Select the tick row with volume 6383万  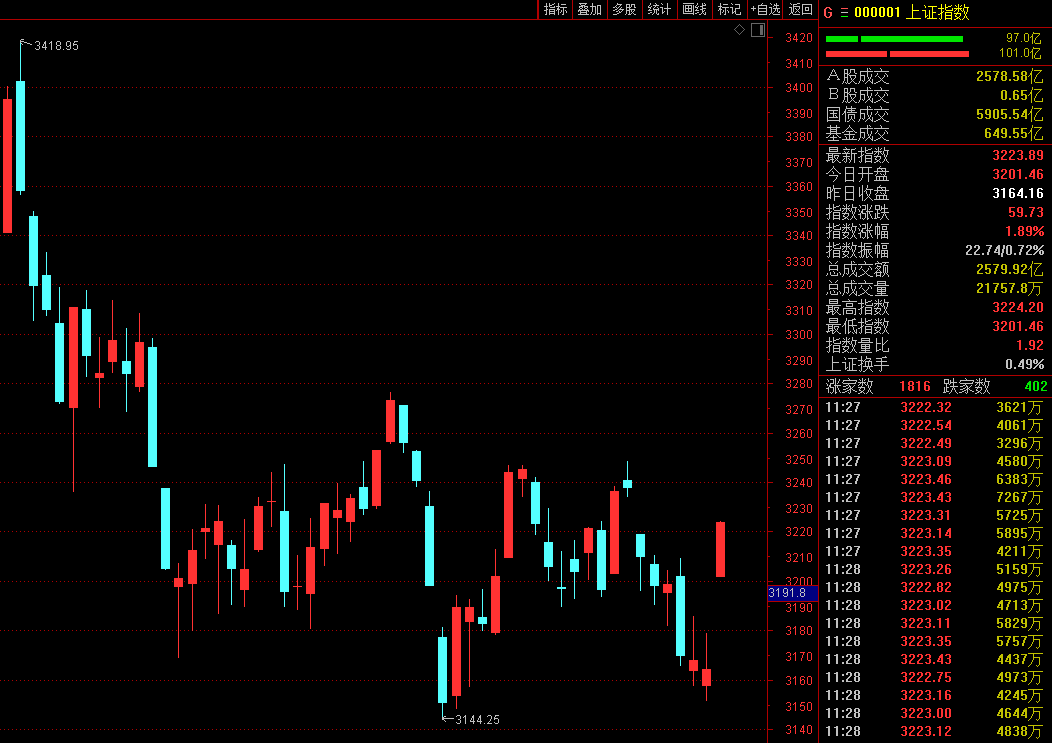[934, 479]
